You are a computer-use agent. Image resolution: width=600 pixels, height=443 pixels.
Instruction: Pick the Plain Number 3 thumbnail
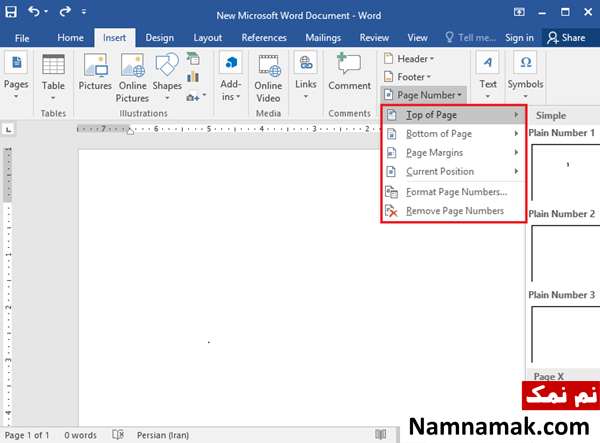566,334
